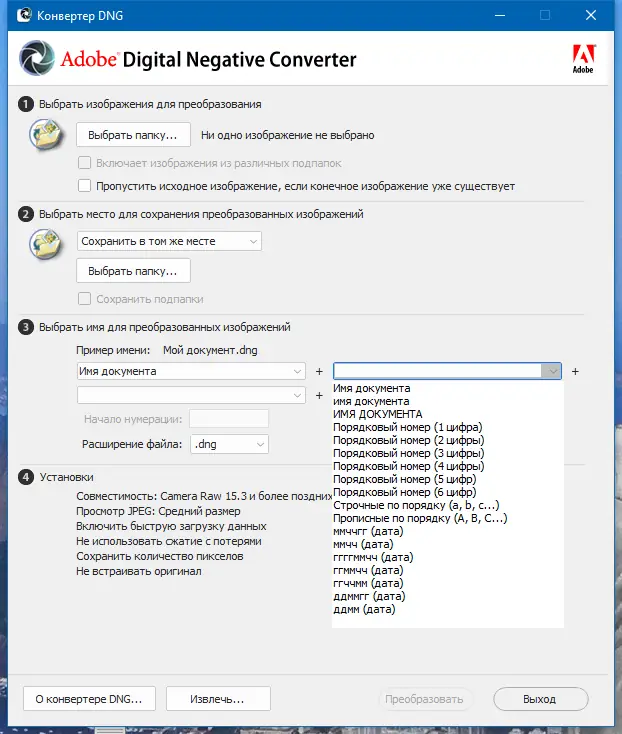Pick 'ммчч (дата)' format
This screenshot has width=622, height=734.
(x=363, y=544)
